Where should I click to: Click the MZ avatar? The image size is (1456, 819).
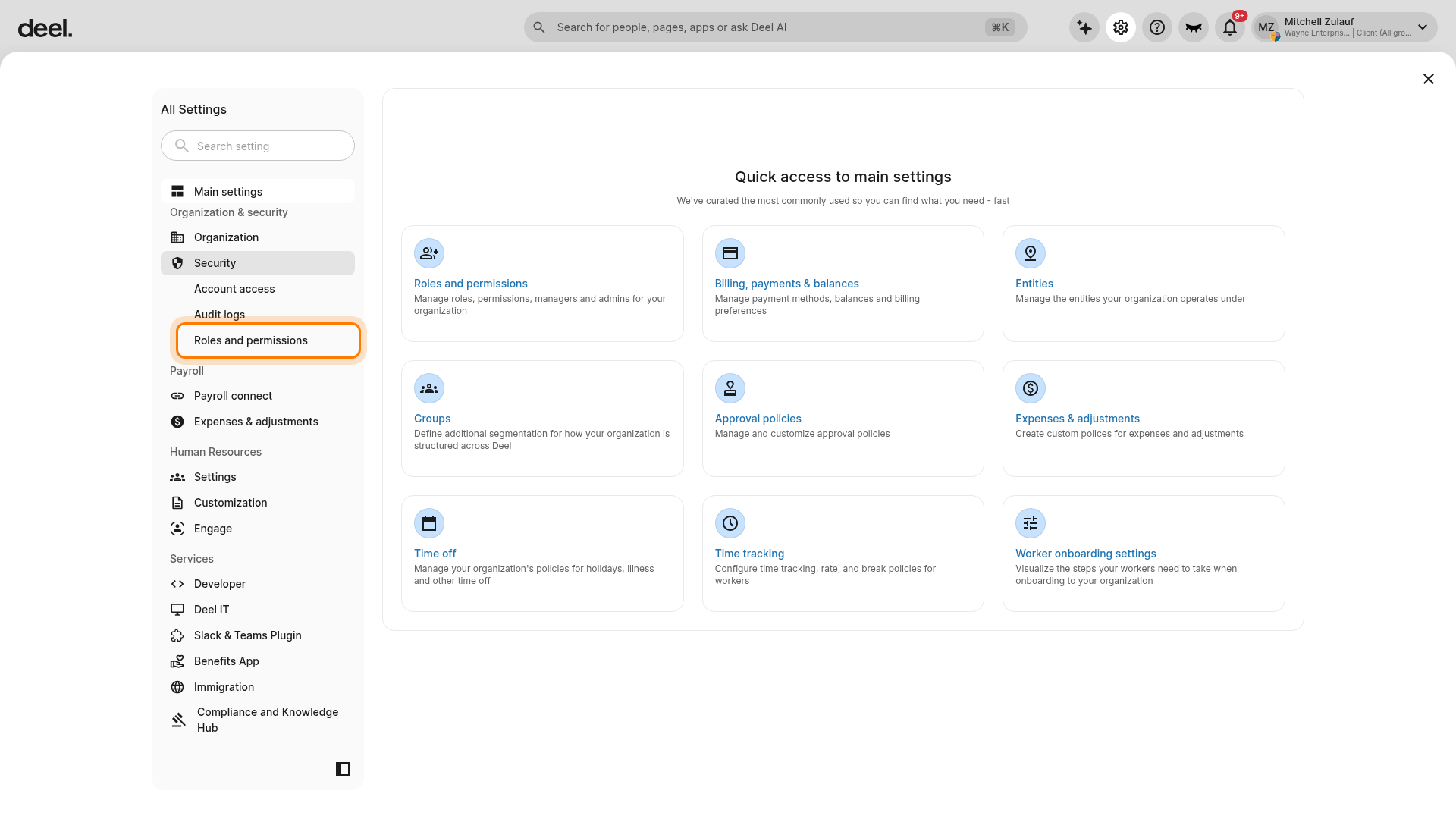click(1266, 28)
